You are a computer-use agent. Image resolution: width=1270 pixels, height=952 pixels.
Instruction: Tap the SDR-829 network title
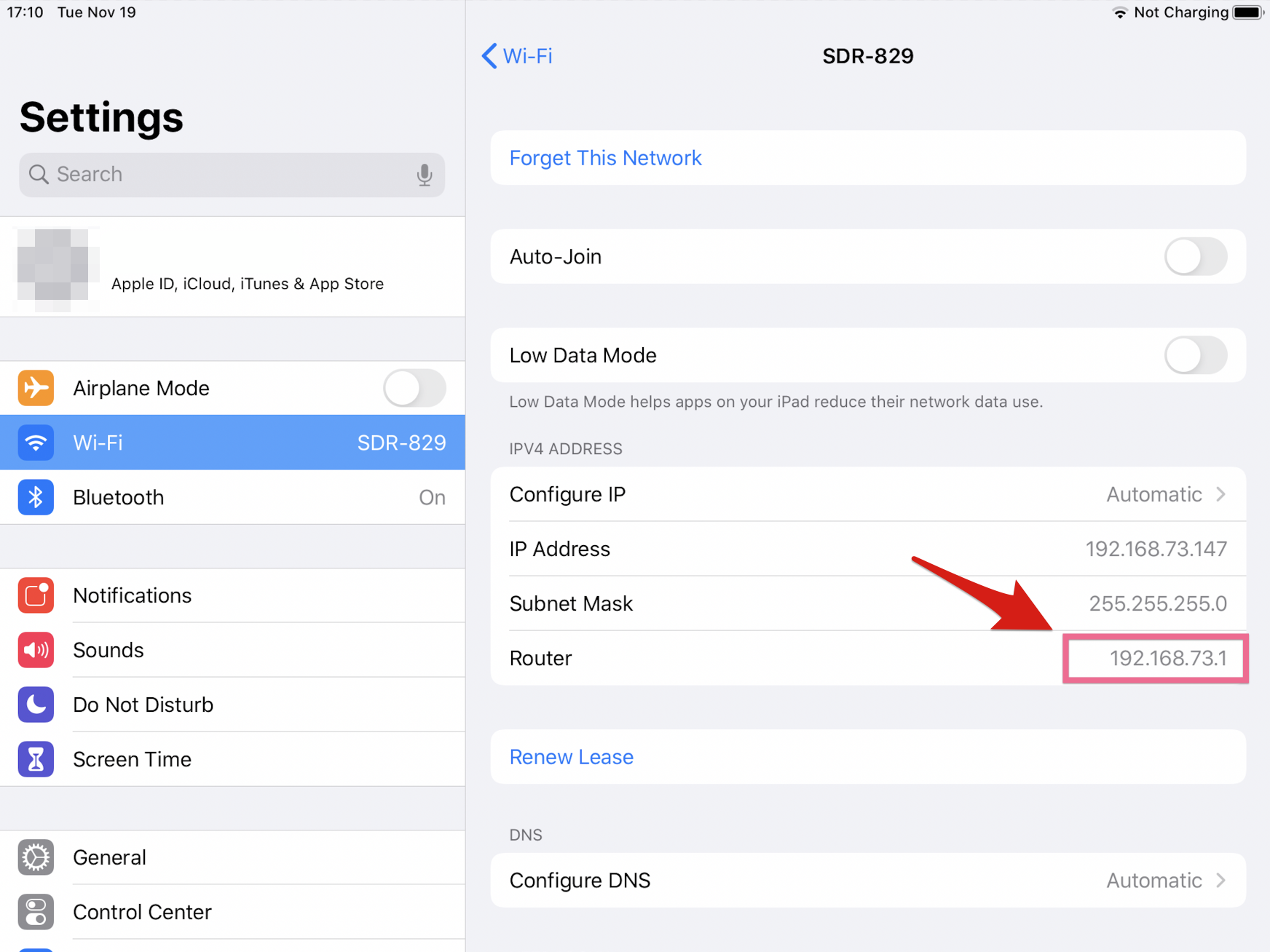pos(868,56)
